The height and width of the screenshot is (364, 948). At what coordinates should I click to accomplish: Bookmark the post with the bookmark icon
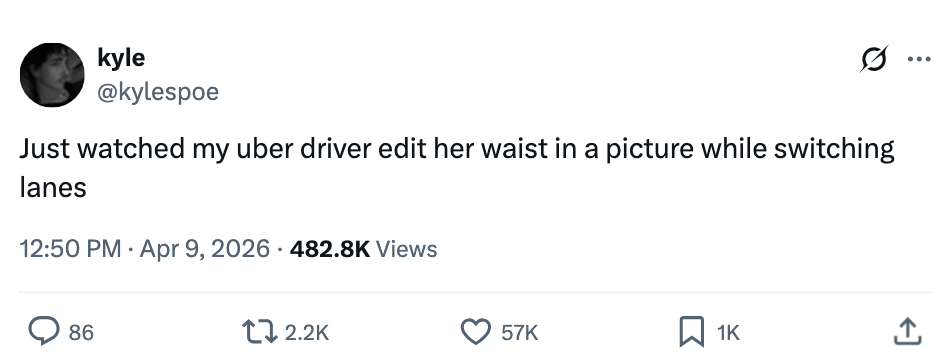pyautogui.click(x=692, y=332)
